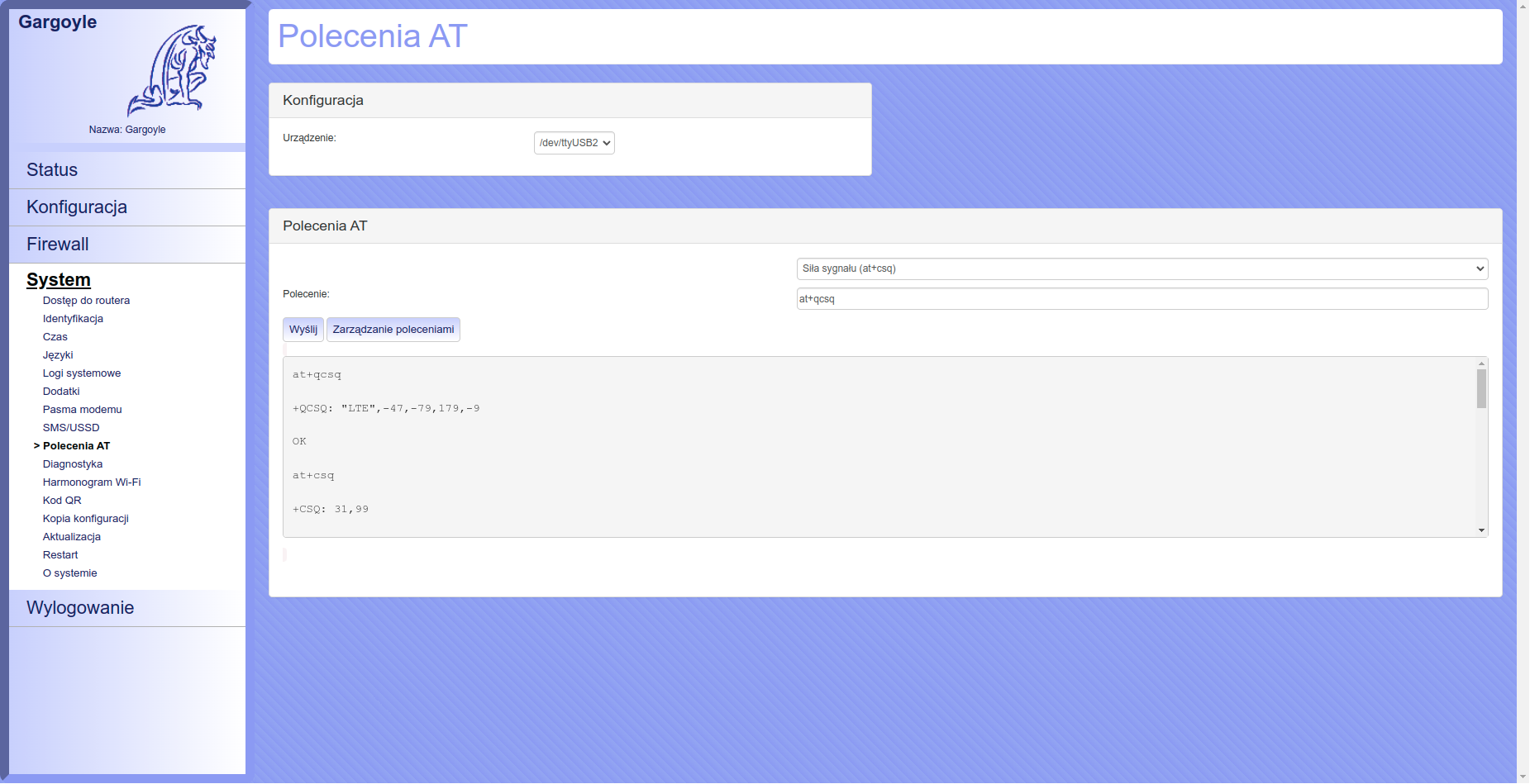This screenshot has height=784, width=1530.
Task: Select the Polecenia AT sidebar entry
Action: 76,446
